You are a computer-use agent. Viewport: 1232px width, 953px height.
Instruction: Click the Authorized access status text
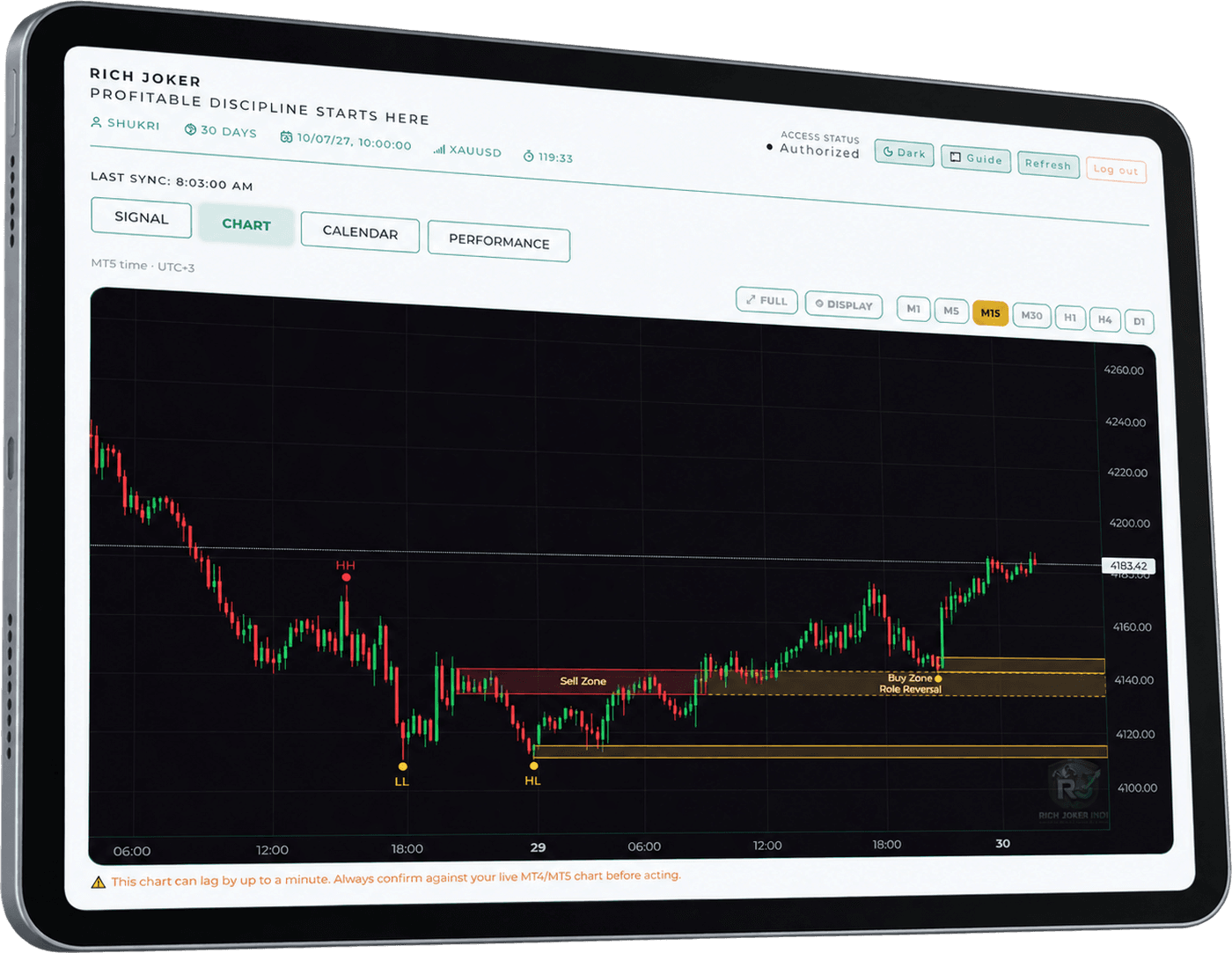(819, 150)
